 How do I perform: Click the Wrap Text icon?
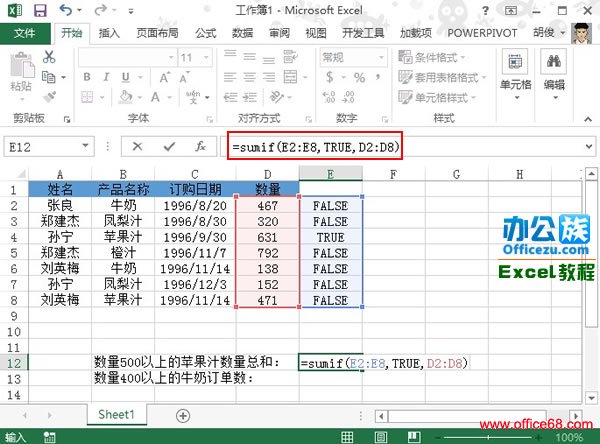(290, 57)
